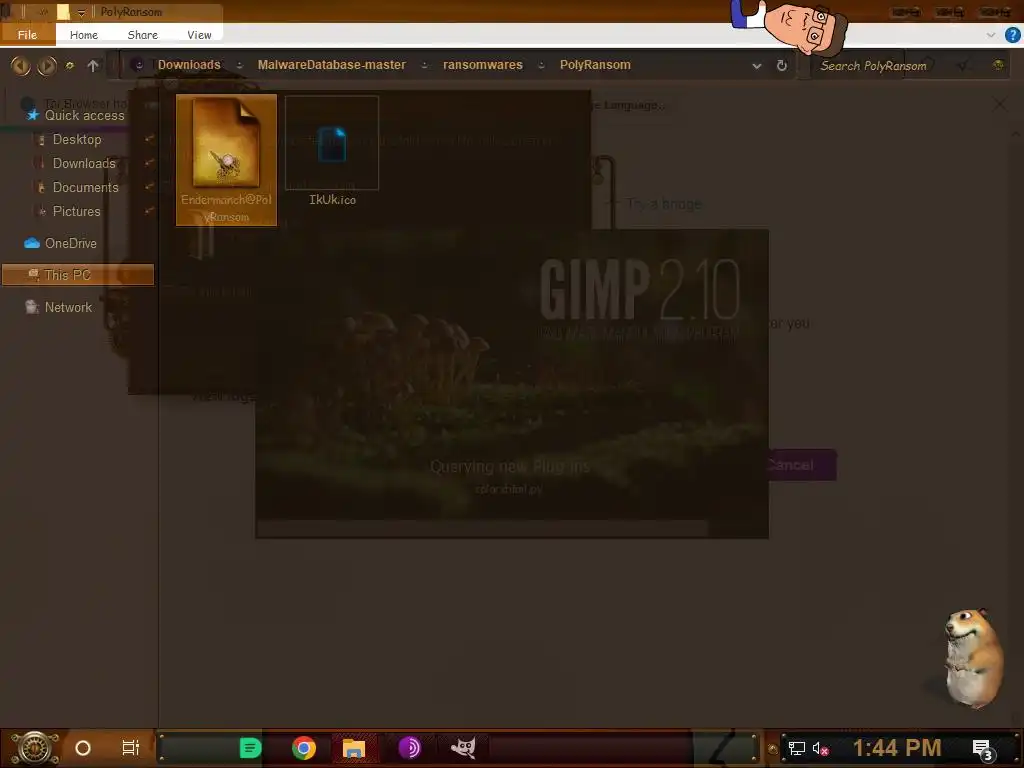
Task: Open Task View on the taskbar
Action: [x=131, y=748]
